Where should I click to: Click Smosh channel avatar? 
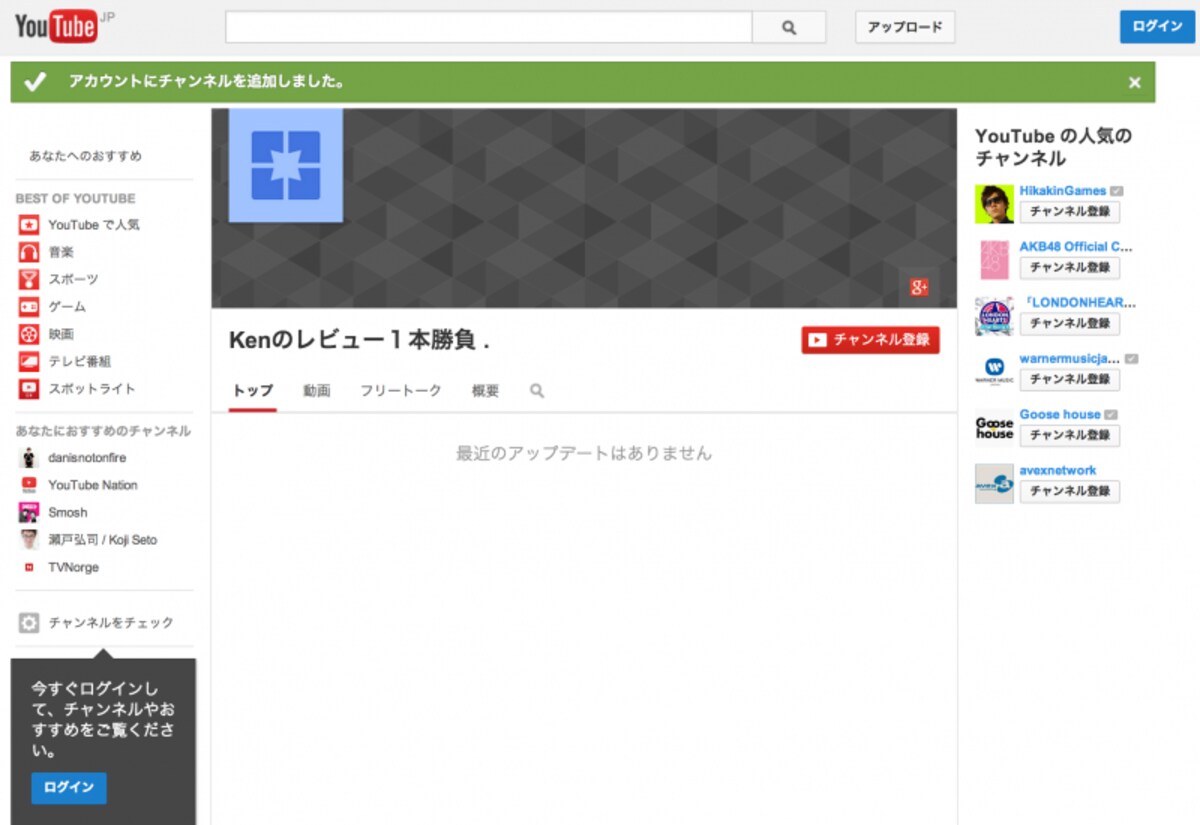click(x=29, y=512)
